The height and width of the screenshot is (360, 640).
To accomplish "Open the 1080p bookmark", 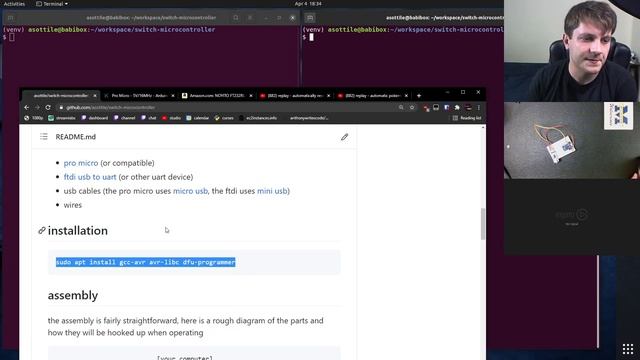I will pos(33,118).
